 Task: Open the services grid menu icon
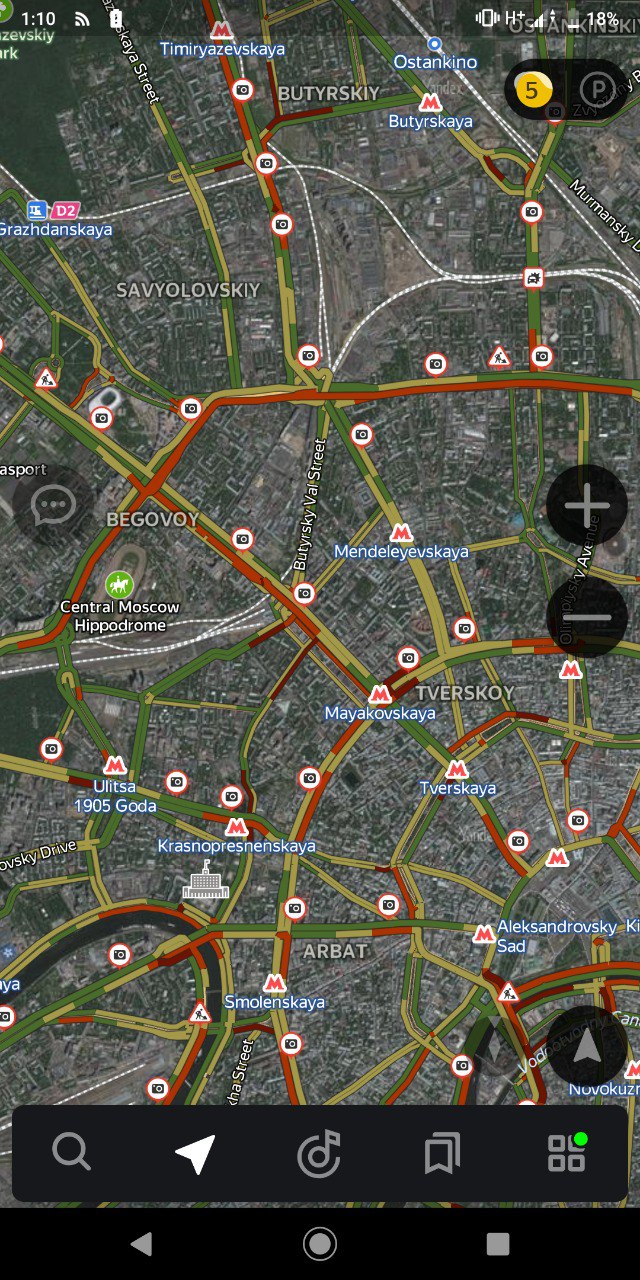click(x=567, y=1152)
